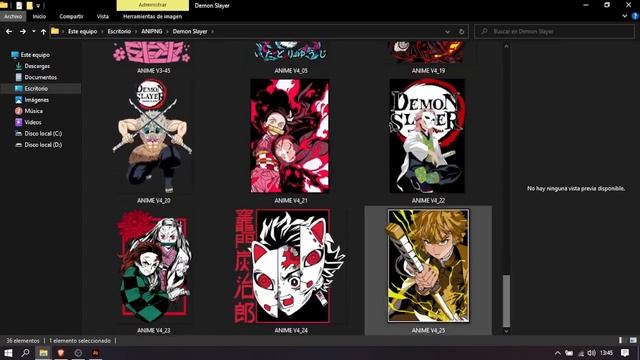
Task: Select the ANIME V4_19 thumbnail
Action: (x=427, y=51)
